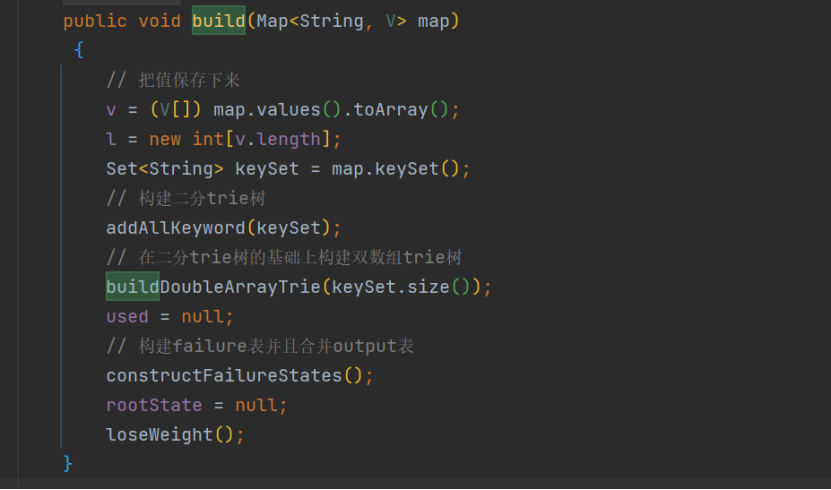This screenshot has height=490, width=831.
Task: Click the comment about failure表 and output表
Action: pos(260,346)
